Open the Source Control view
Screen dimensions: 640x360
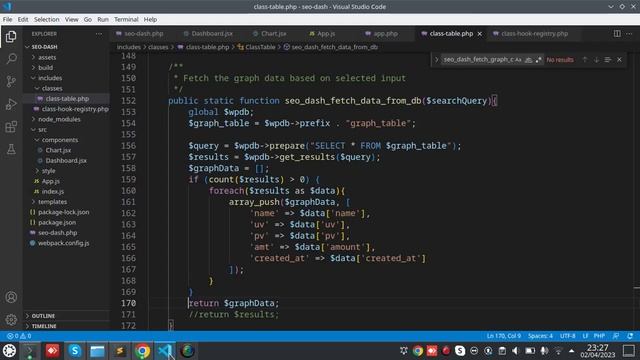[x=11, y=81]
